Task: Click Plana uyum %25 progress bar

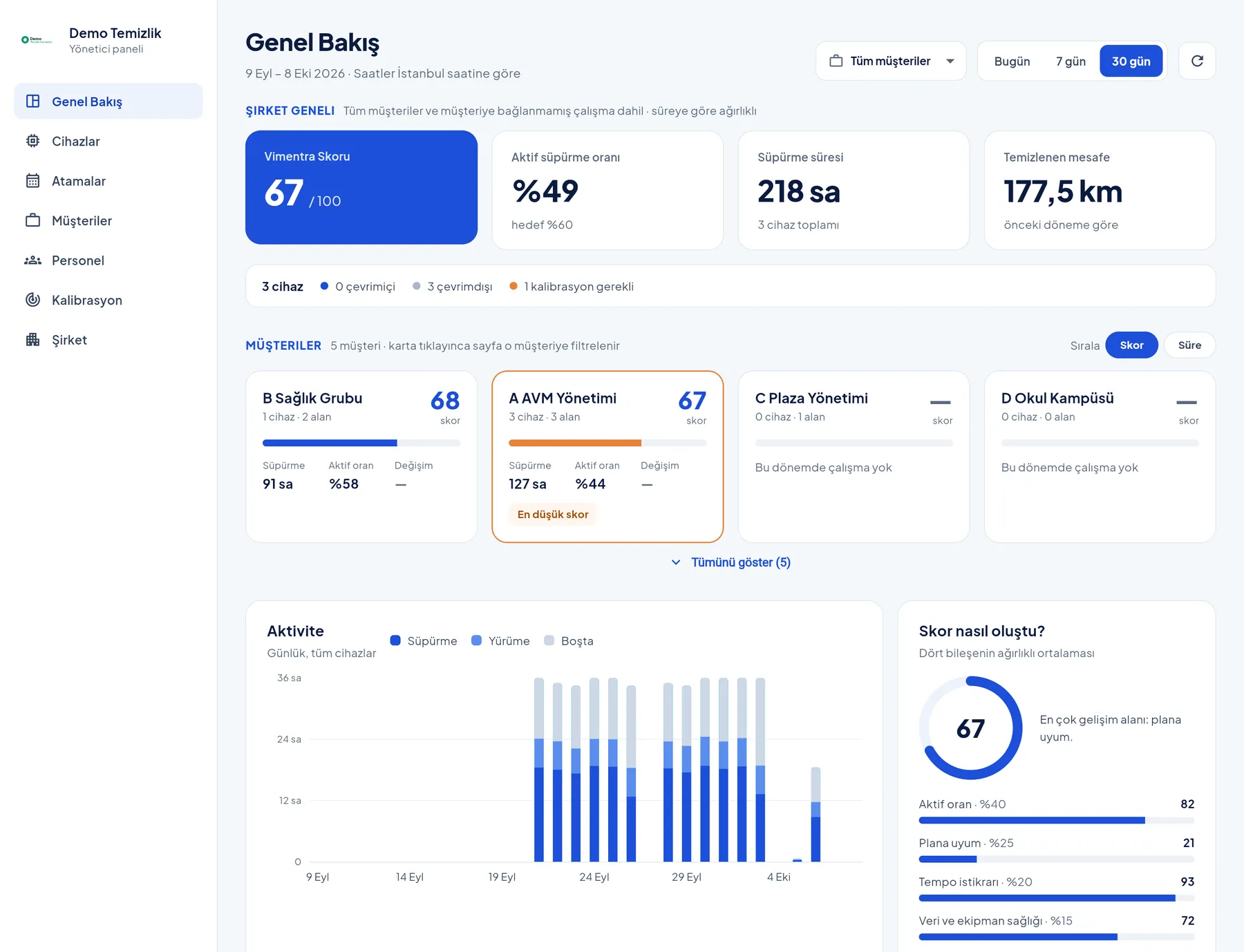Action: click(x=1056, y=859)
